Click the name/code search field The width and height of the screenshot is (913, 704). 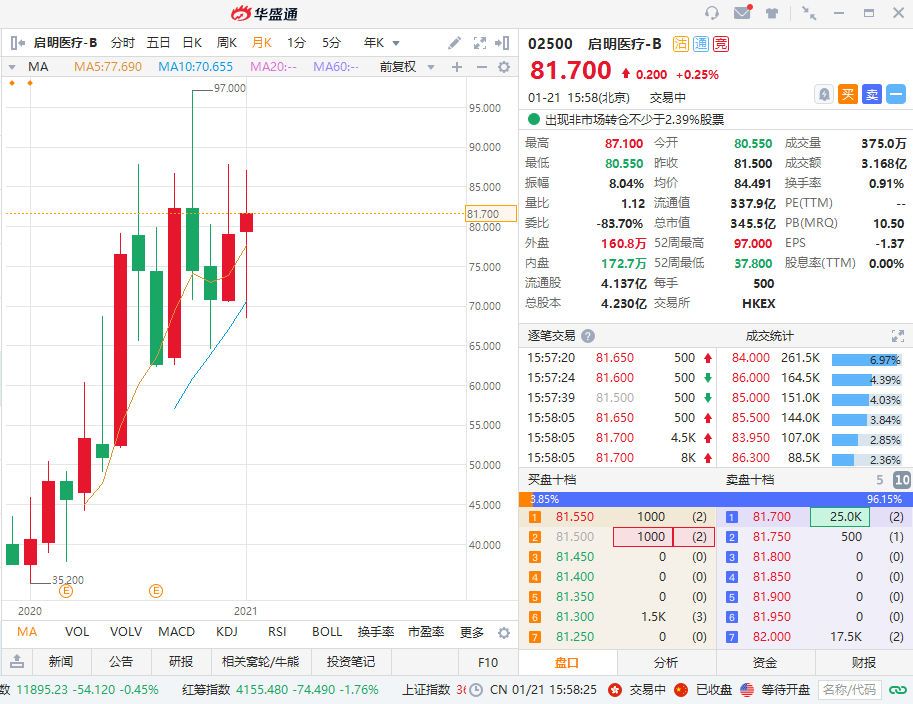[850, 690]
